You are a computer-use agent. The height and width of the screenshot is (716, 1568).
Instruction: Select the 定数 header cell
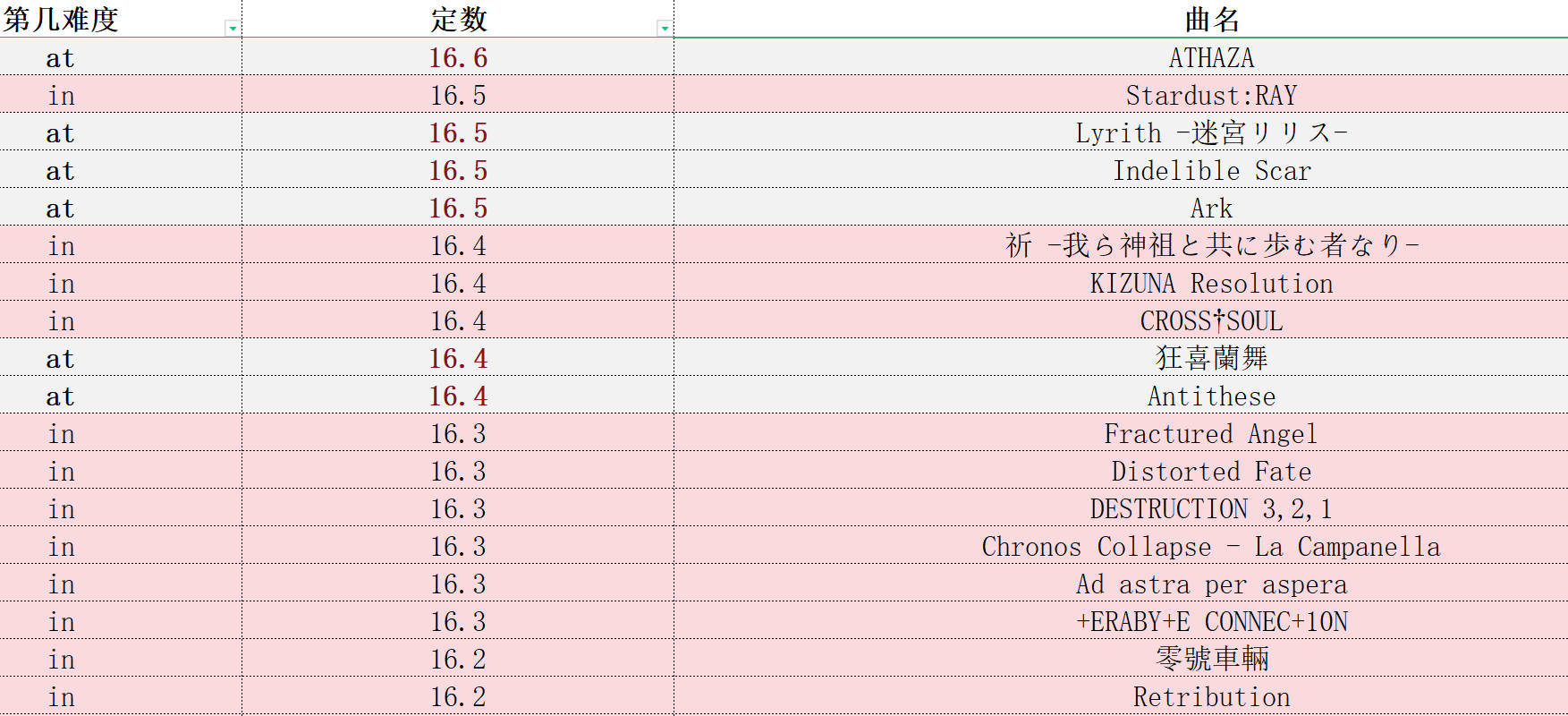(x=458, y=19)
